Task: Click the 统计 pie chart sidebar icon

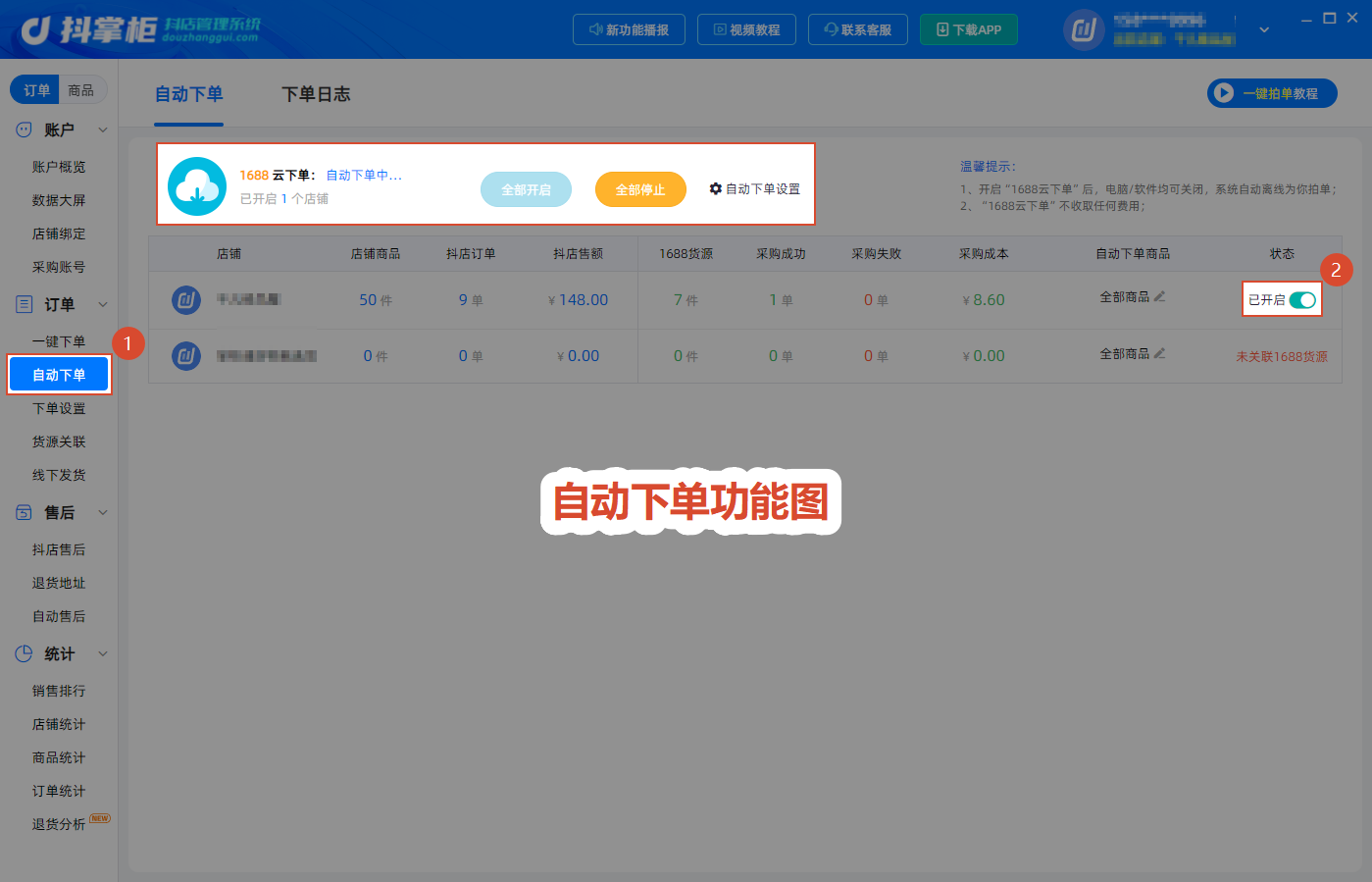Action: tap(25, 653)
